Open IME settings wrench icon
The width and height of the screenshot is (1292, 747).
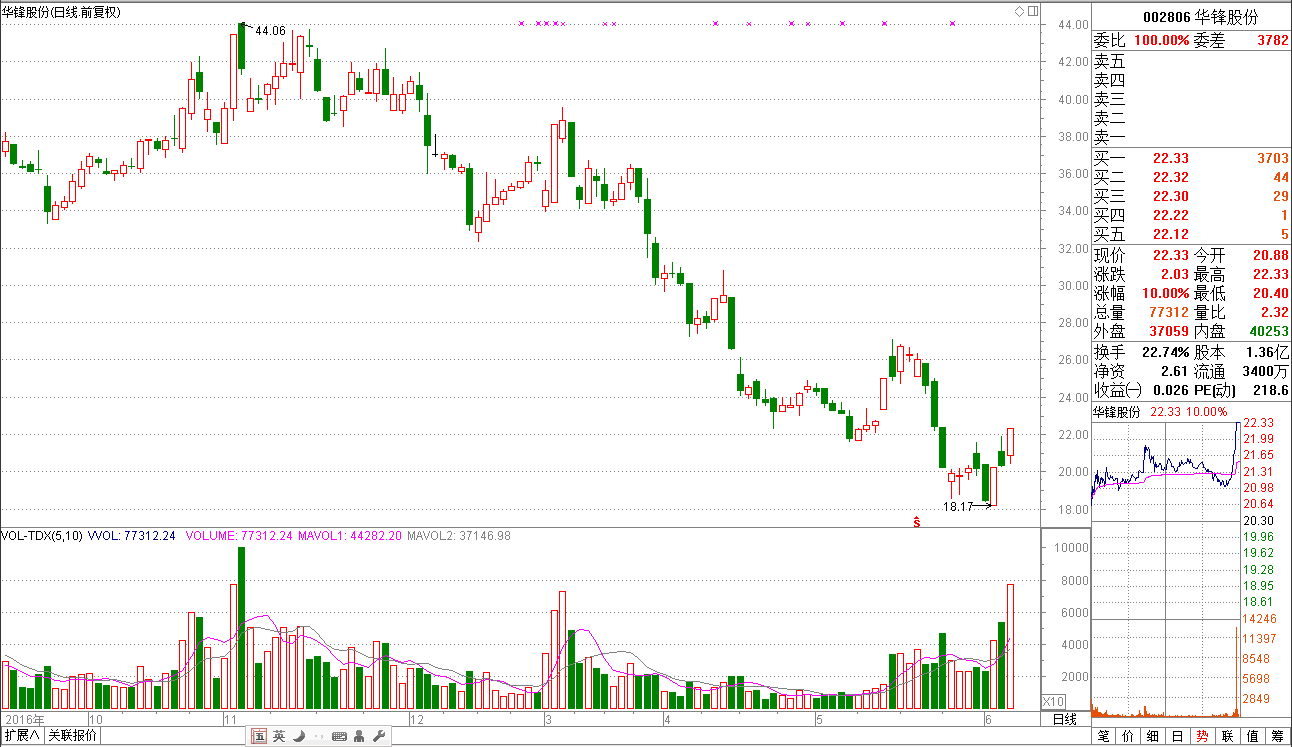coord(379,737)
